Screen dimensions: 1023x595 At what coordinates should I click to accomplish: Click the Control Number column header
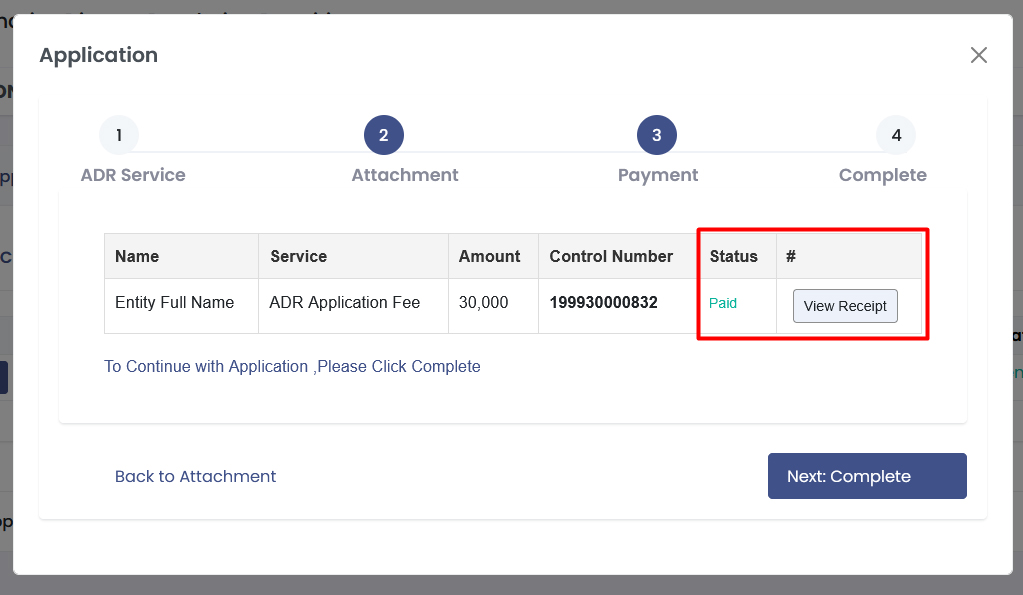click(x=611, y=256)
